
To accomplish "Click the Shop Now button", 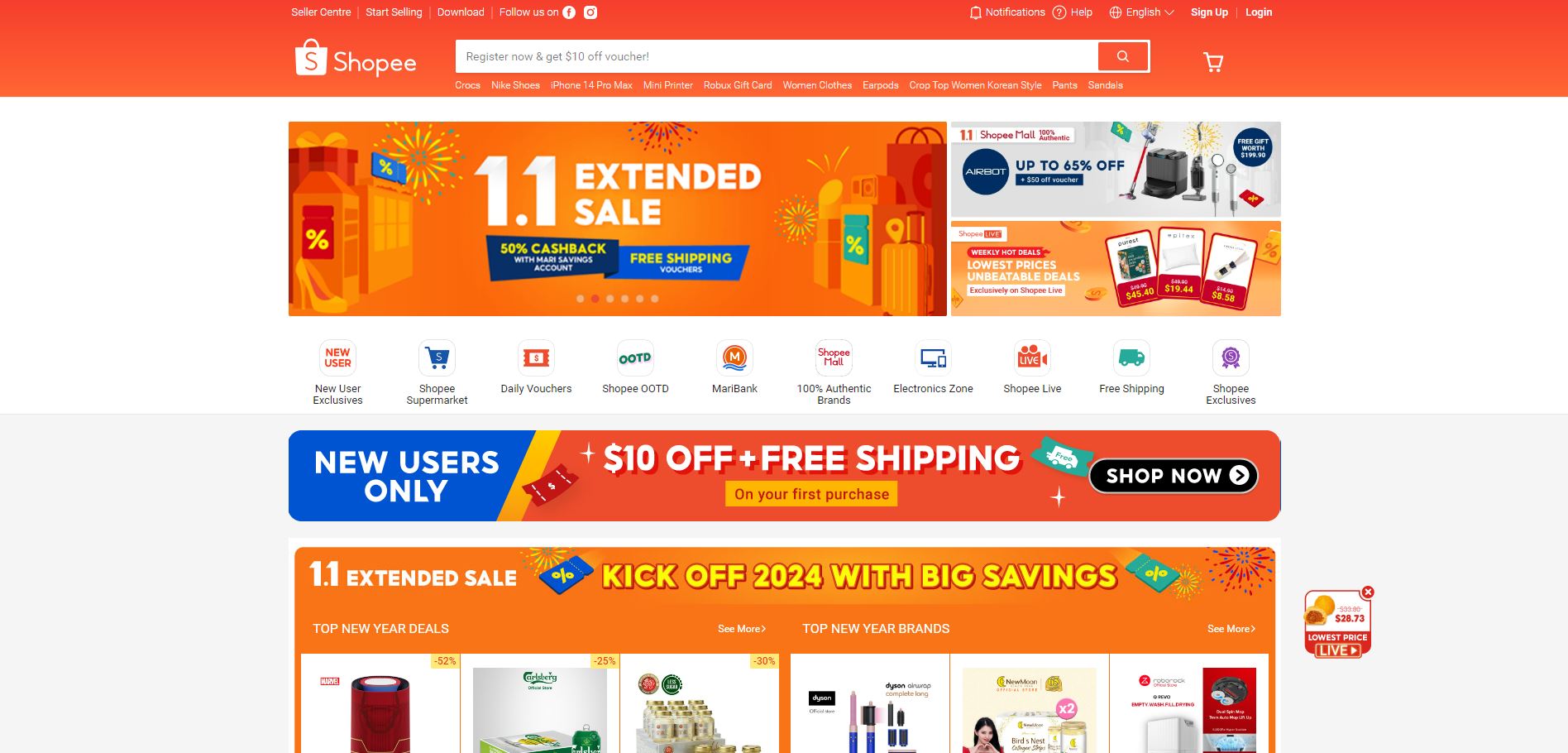I will [1174, 476].
